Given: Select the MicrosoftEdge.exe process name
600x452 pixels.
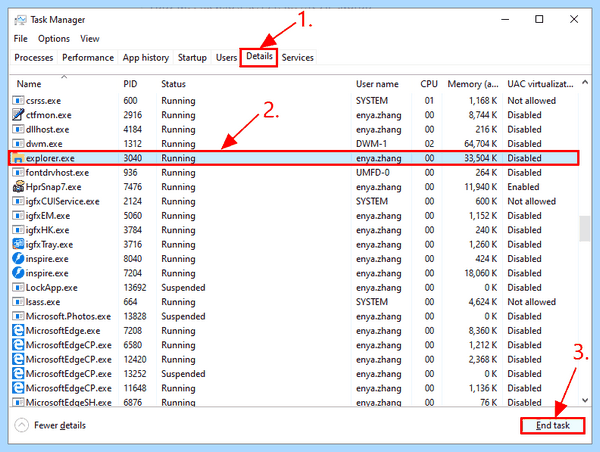Looking at the screenshot, I should click(63, 331).
